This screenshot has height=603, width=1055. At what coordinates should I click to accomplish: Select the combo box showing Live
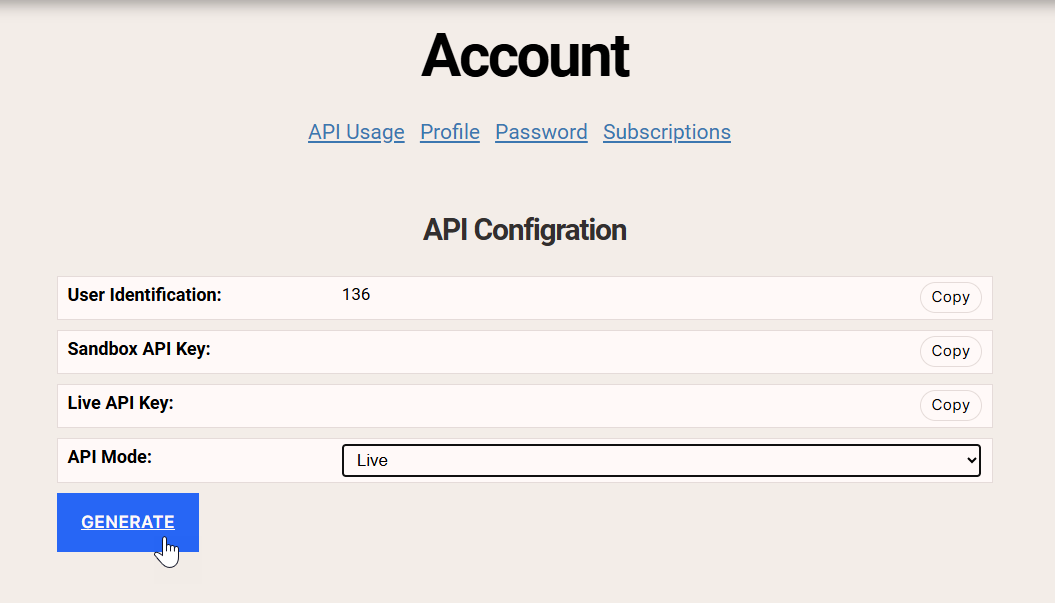click(660, 460)
